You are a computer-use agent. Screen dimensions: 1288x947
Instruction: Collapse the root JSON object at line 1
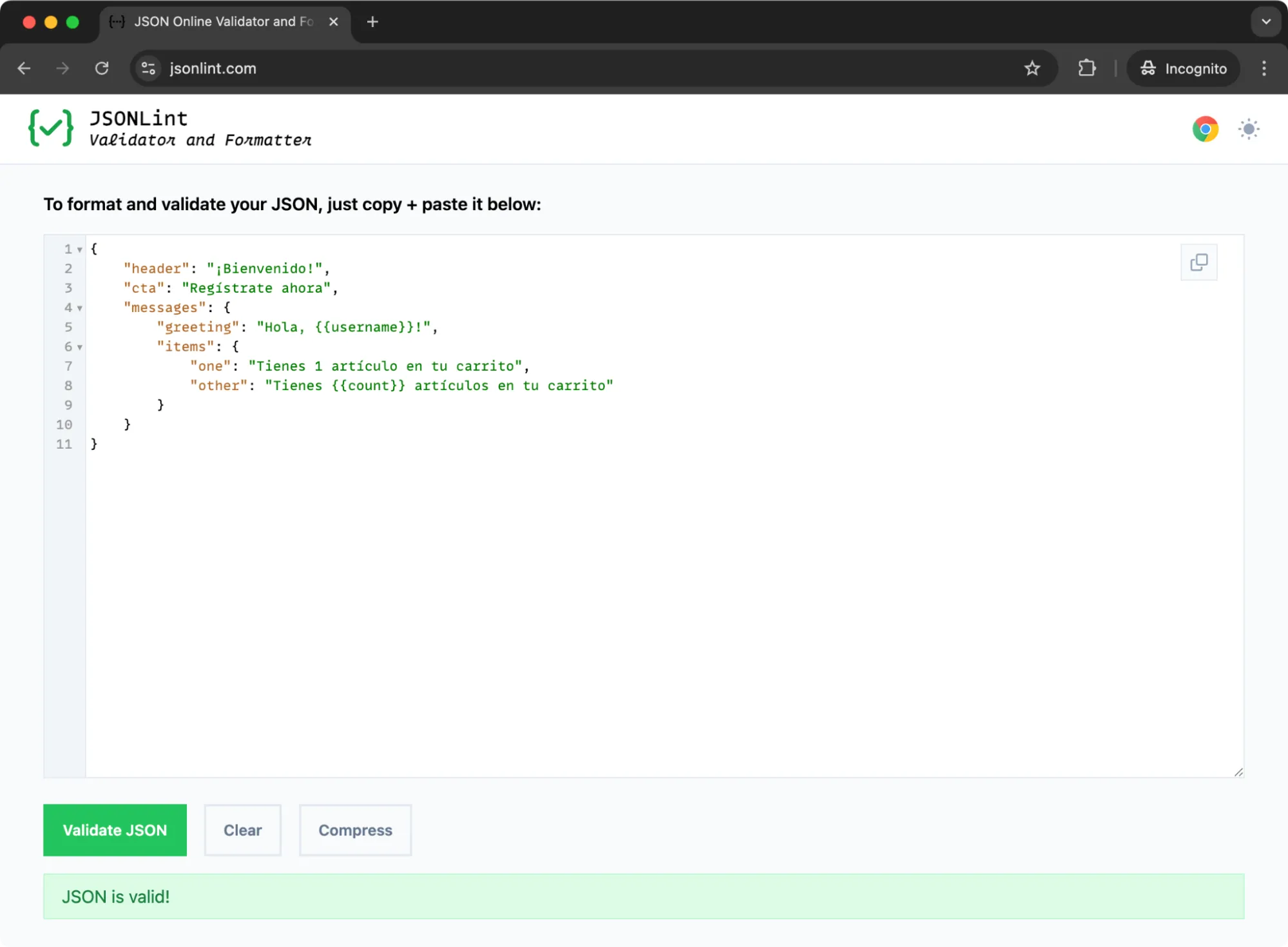[80, 249]
